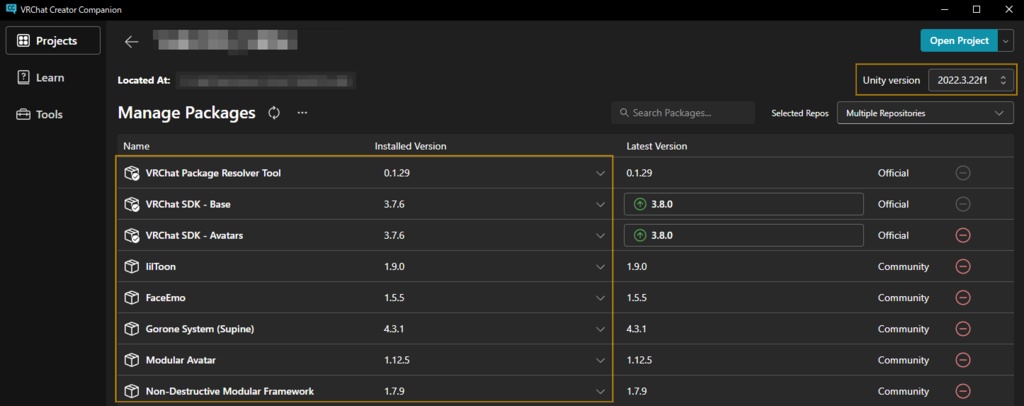The height and width of the screenshot is (406, 1024).
Task: Click the search magnifier icon
Action: pyautogui.click(x=624, y=113)
